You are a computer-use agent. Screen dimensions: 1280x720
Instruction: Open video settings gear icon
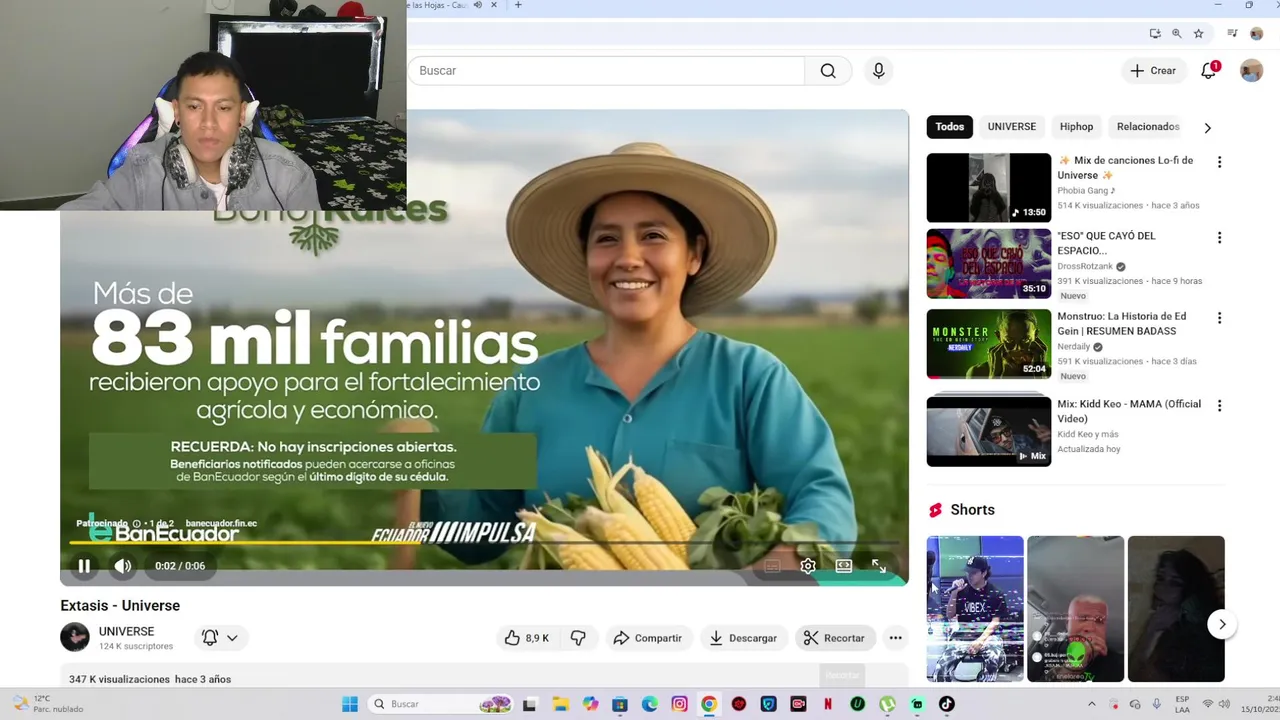tap(808, 566)
